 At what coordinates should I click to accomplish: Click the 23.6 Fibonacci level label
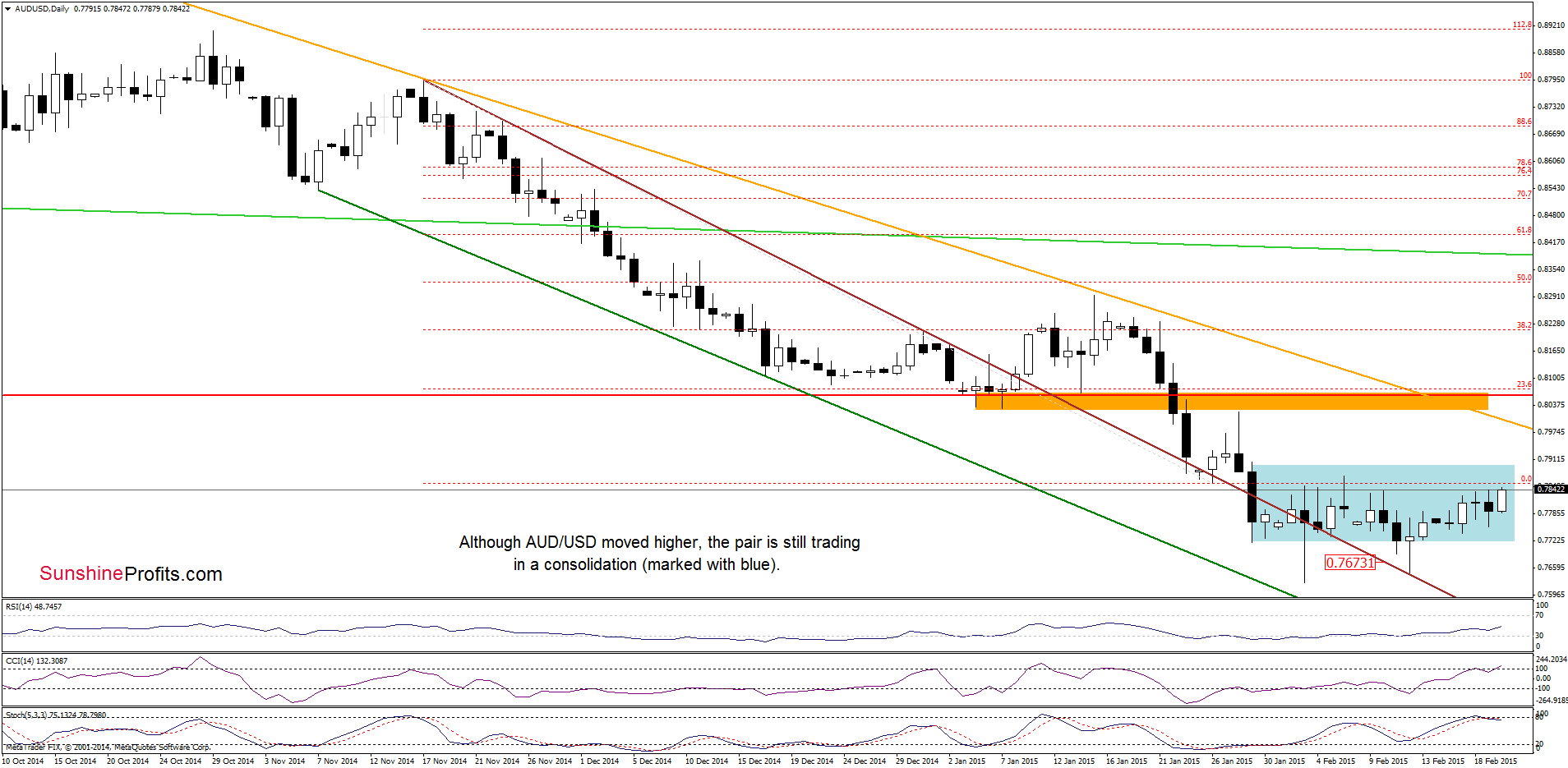[x=1524, y=384]
